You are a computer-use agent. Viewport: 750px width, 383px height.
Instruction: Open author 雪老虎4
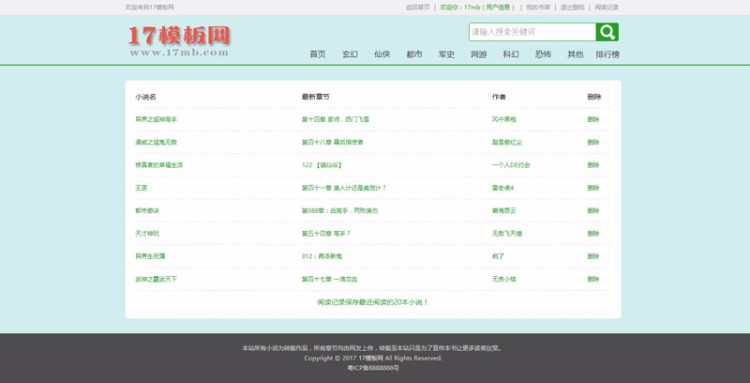(503, 188)
